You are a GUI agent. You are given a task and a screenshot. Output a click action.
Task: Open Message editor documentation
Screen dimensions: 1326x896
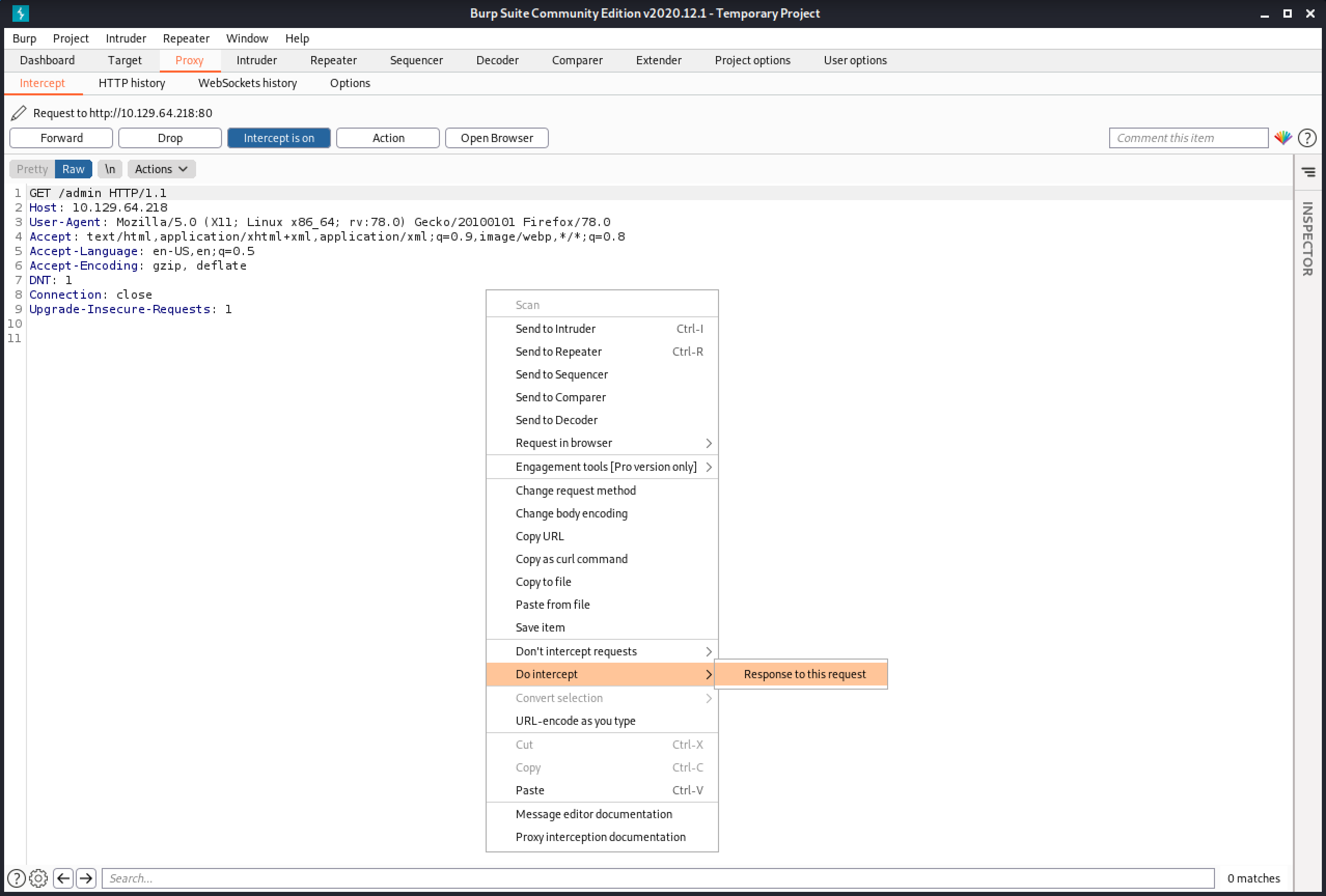[x=601, y=815]
